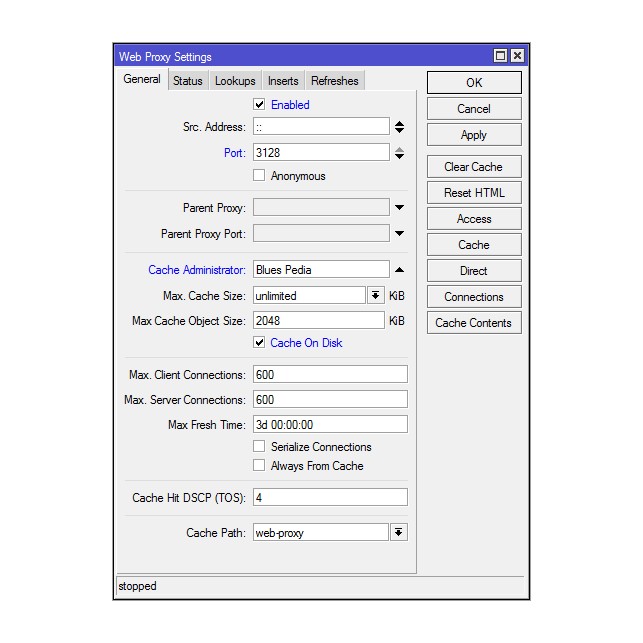Open the Lookups tab
643x643 pixels.
pos(235,81)
